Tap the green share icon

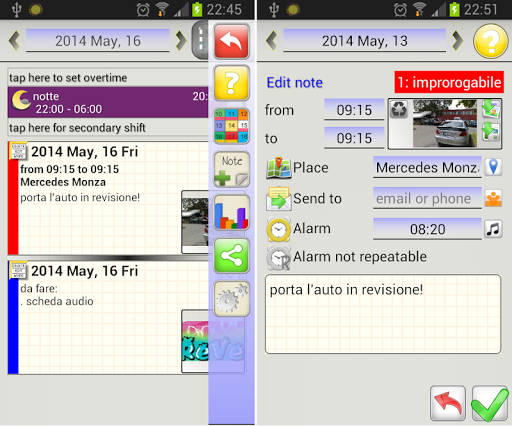[231, 256]
